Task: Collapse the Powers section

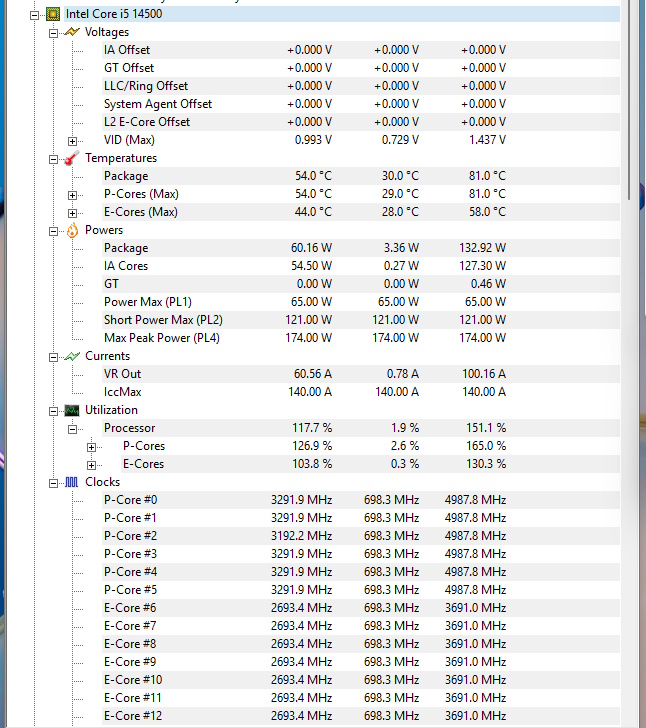Action: point(54,230)
